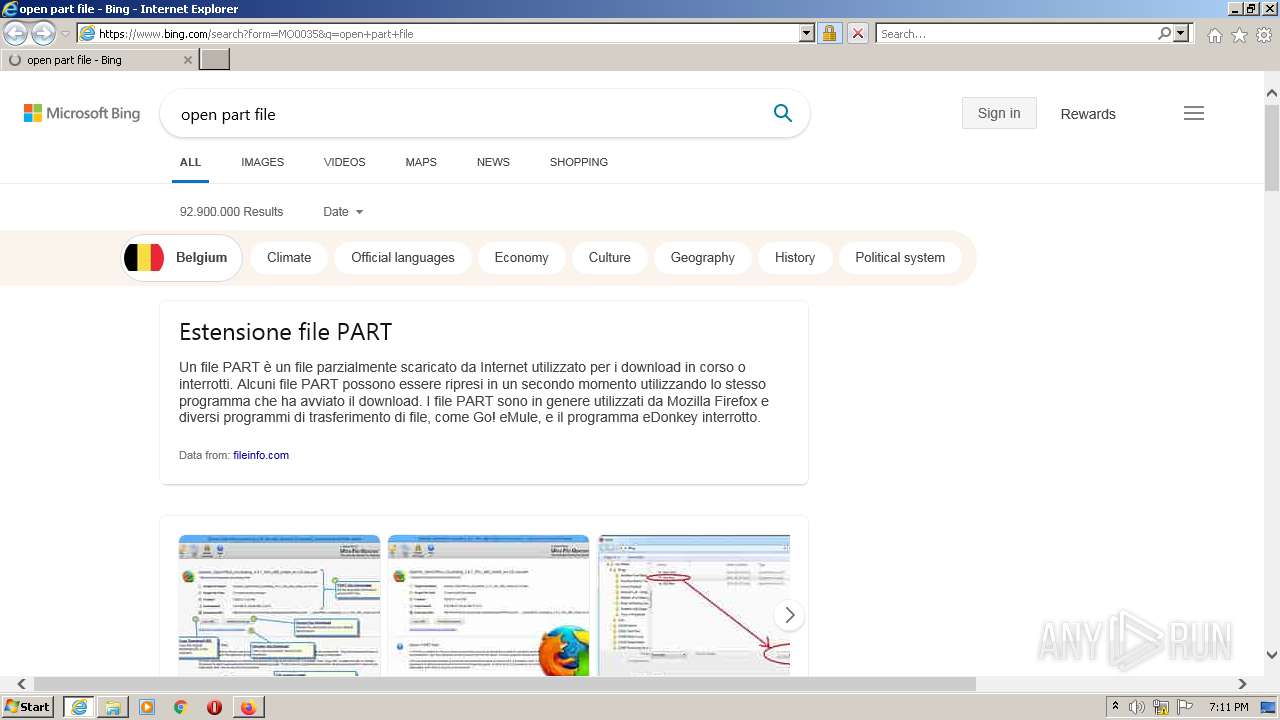Click the 7:11 PM clock

[1229, 707]
